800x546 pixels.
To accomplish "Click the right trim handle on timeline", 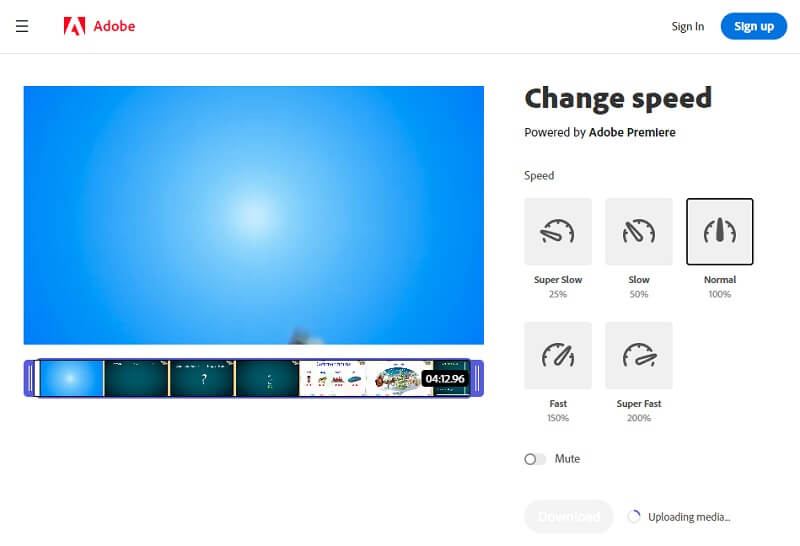I will click(x=477, y=379).
